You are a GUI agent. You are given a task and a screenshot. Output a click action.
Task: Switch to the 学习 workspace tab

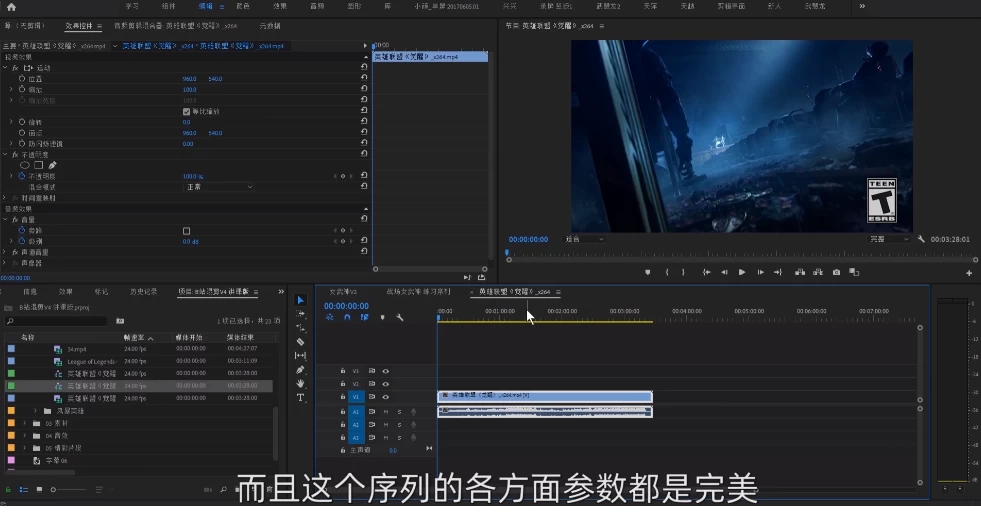pyautogui.click(x=132, y=6)
